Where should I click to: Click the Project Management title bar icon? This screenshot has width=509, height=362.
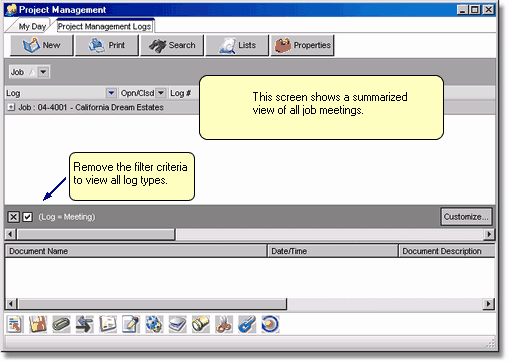(x=11, y=10)
